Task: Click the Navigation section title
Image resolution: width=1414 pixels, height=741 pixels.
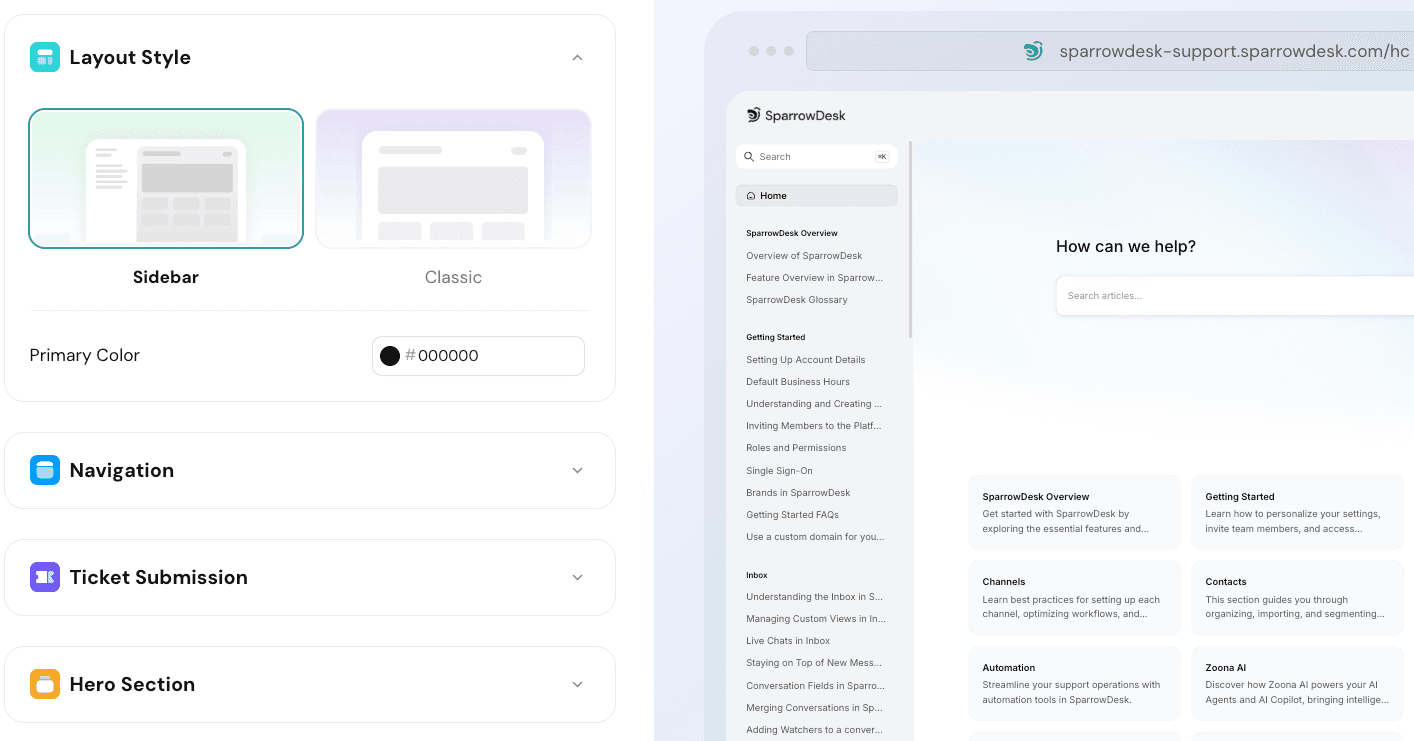Action: point(122,470)
